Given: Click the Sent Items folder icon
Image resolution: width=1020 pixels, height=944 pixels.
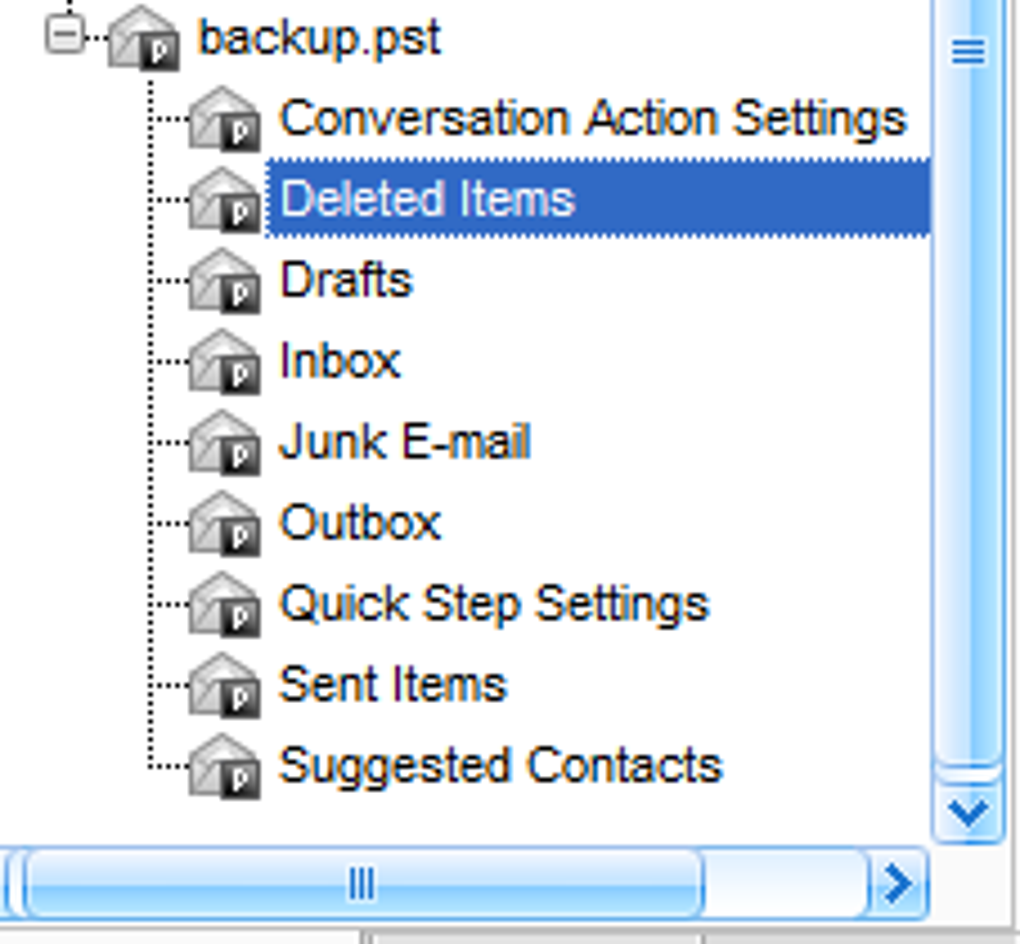Looking at the screenshot, I should pyautogui.click(x=225, y=686).
